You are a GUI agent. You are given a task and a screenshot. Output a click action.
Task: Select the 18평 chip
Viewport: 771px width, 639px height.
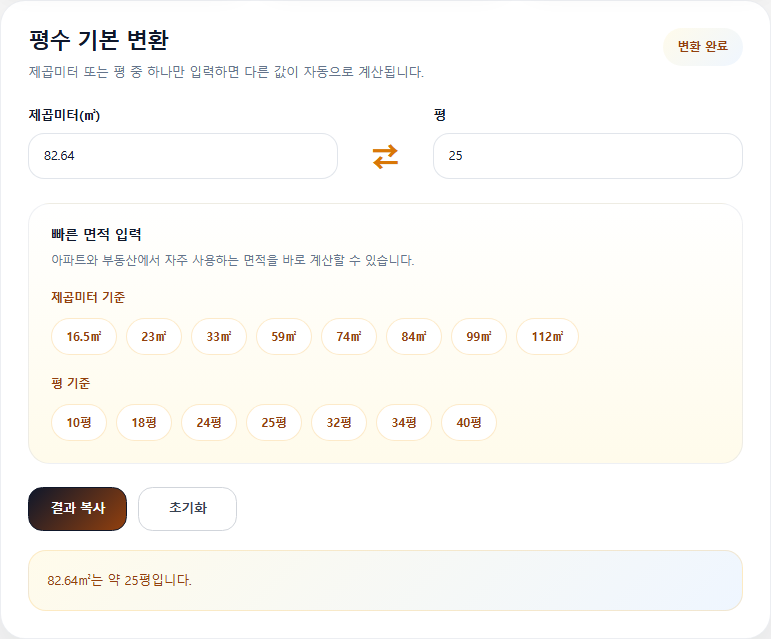click(x=144, y=423)
